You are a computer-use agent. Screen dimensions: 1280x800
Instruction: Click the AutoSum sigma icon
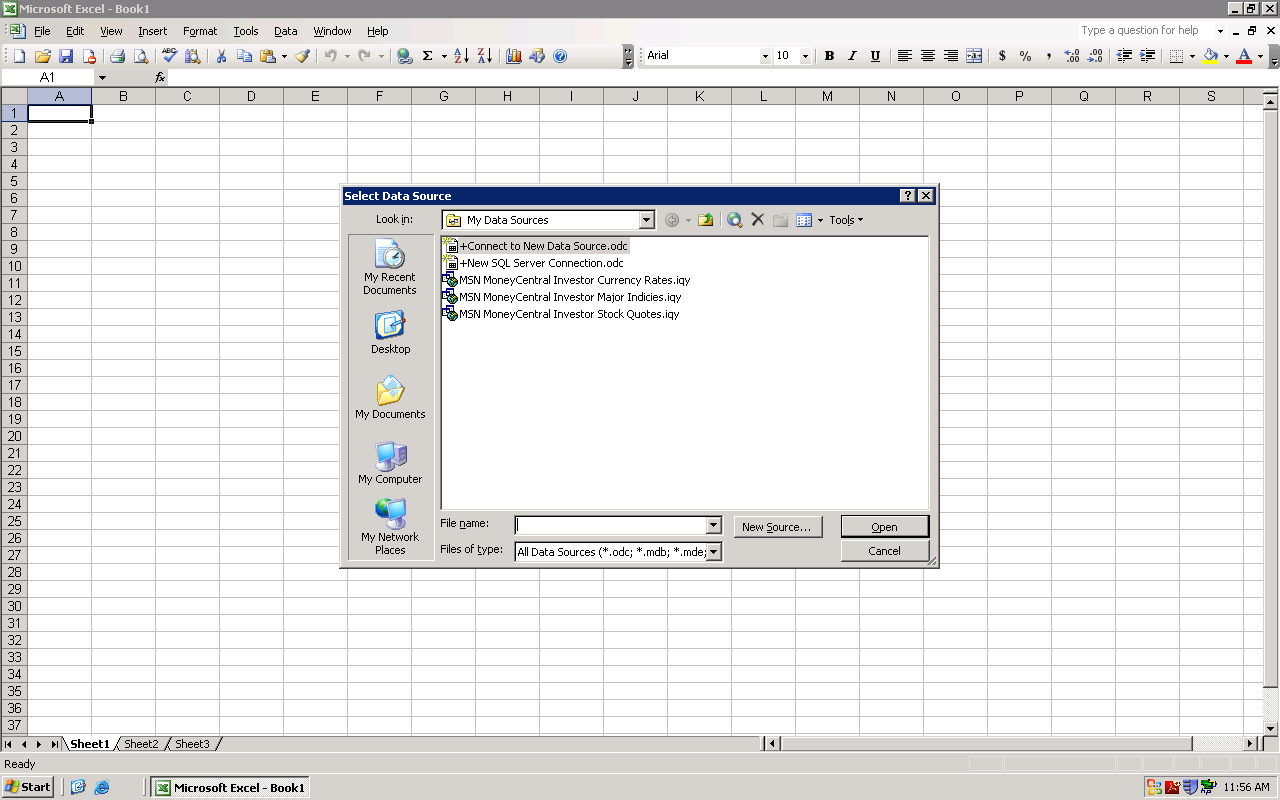428,56
